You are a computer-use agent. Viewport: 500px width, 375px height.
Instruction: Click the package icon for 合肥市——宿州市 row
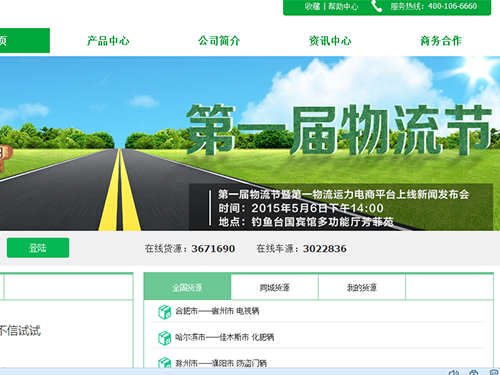pyautogui.click(x=165, y=312)
